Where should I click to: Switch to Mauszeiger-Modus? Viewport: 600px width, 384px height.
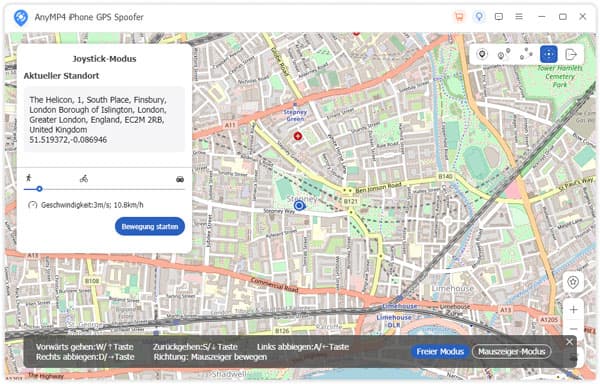512,351
